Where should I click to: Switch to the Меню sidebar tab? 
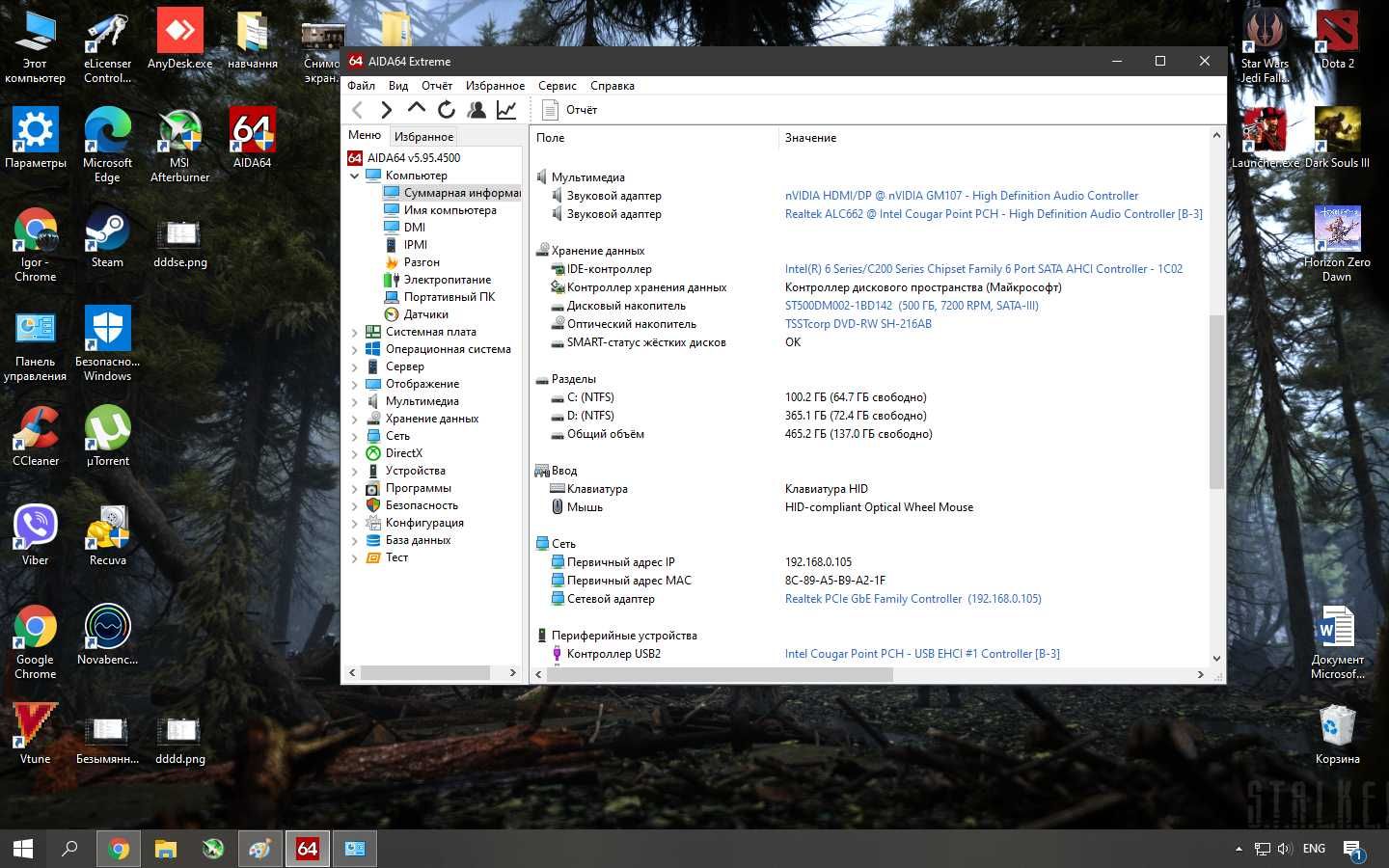point(365,135)
